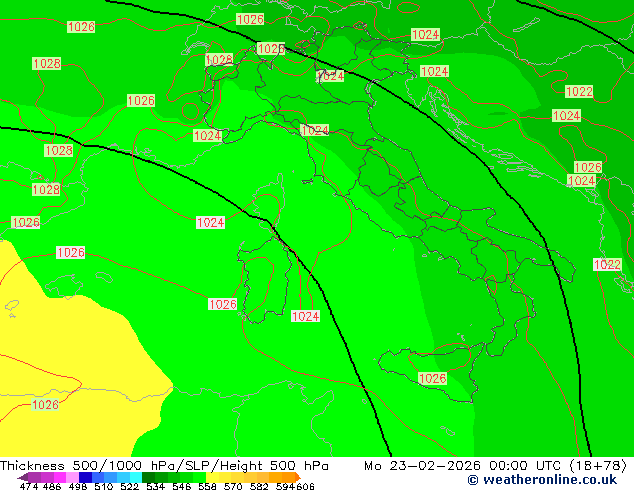Screen dimensions: 634x490
Task: Pick the bright magenta legend swatch
Action: [x=60, y=477]
